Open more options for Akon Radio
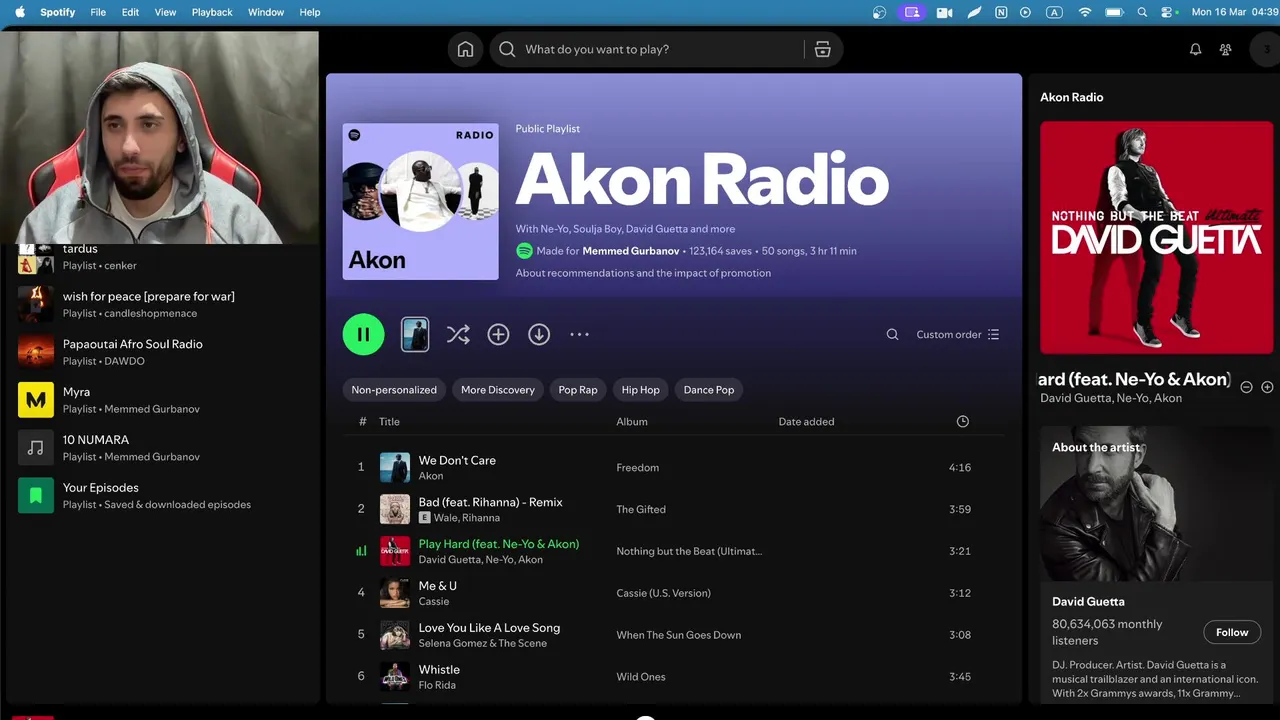Screen dimensions: 1280x720 pos(579,335)
